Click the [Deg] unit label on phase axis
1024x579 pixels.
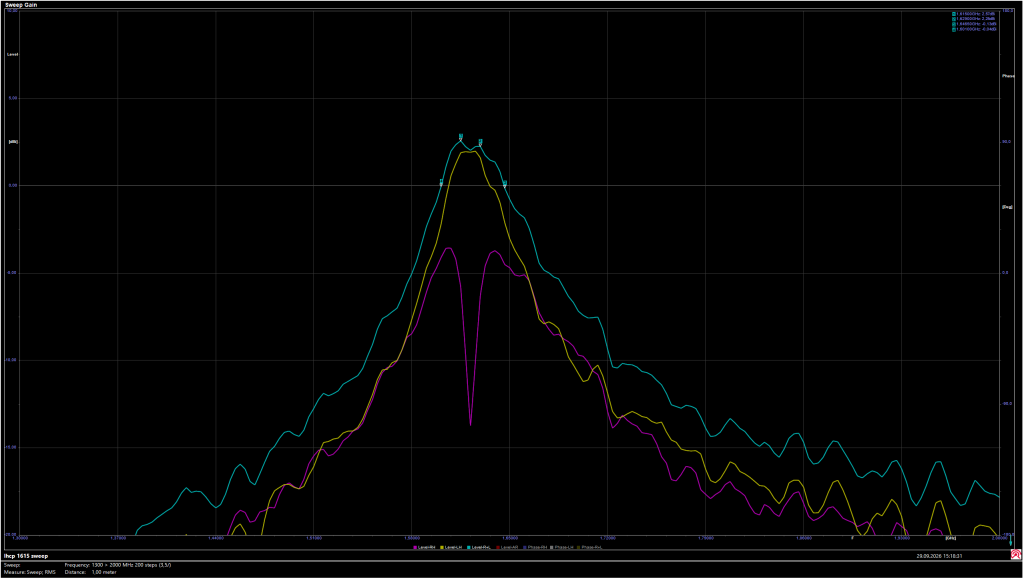pyautogui.click(x=1008, y=207)
